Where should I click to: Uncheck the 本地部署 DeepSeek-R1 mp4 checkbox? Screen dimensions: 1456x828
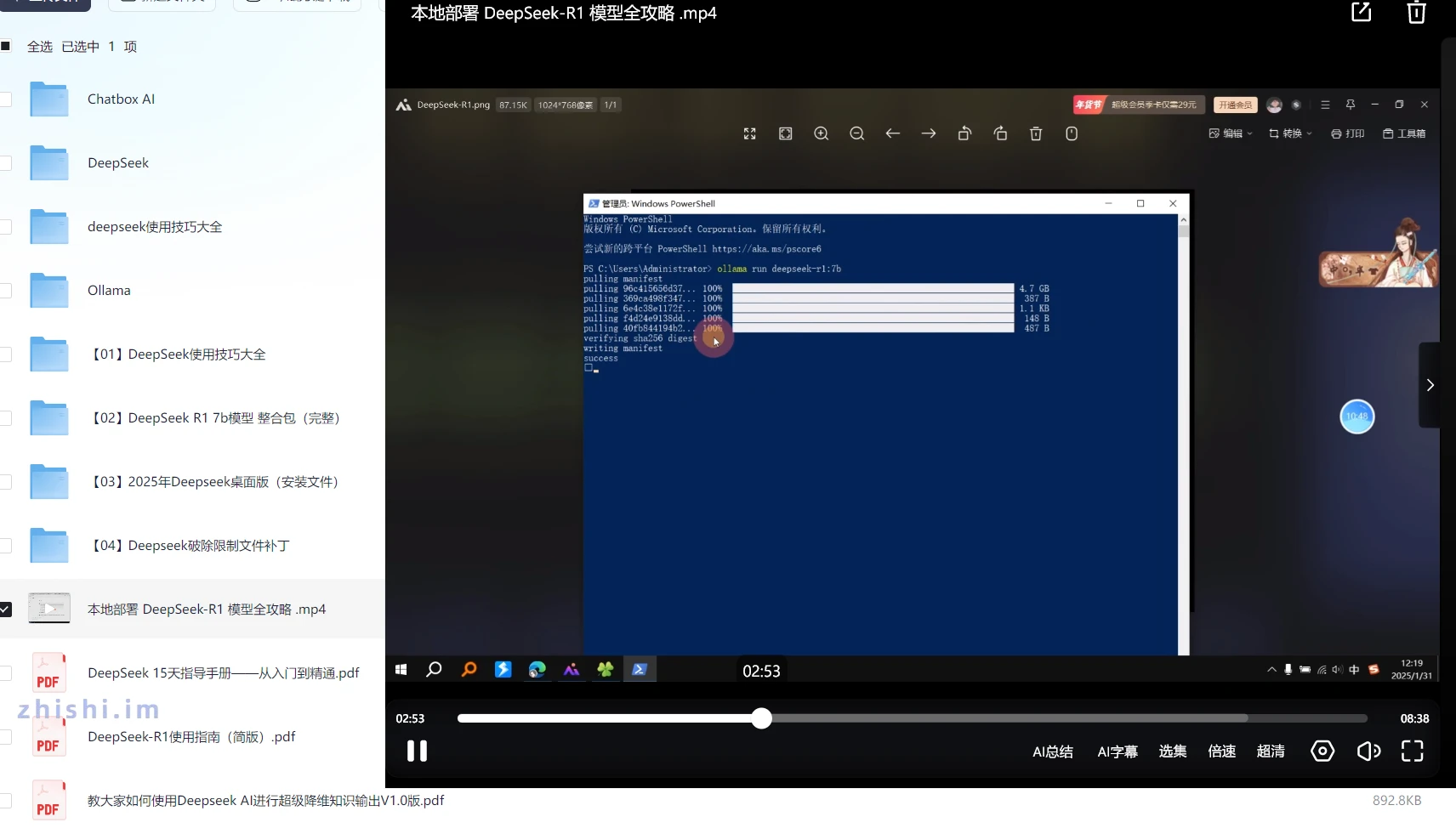coord(6,610)
